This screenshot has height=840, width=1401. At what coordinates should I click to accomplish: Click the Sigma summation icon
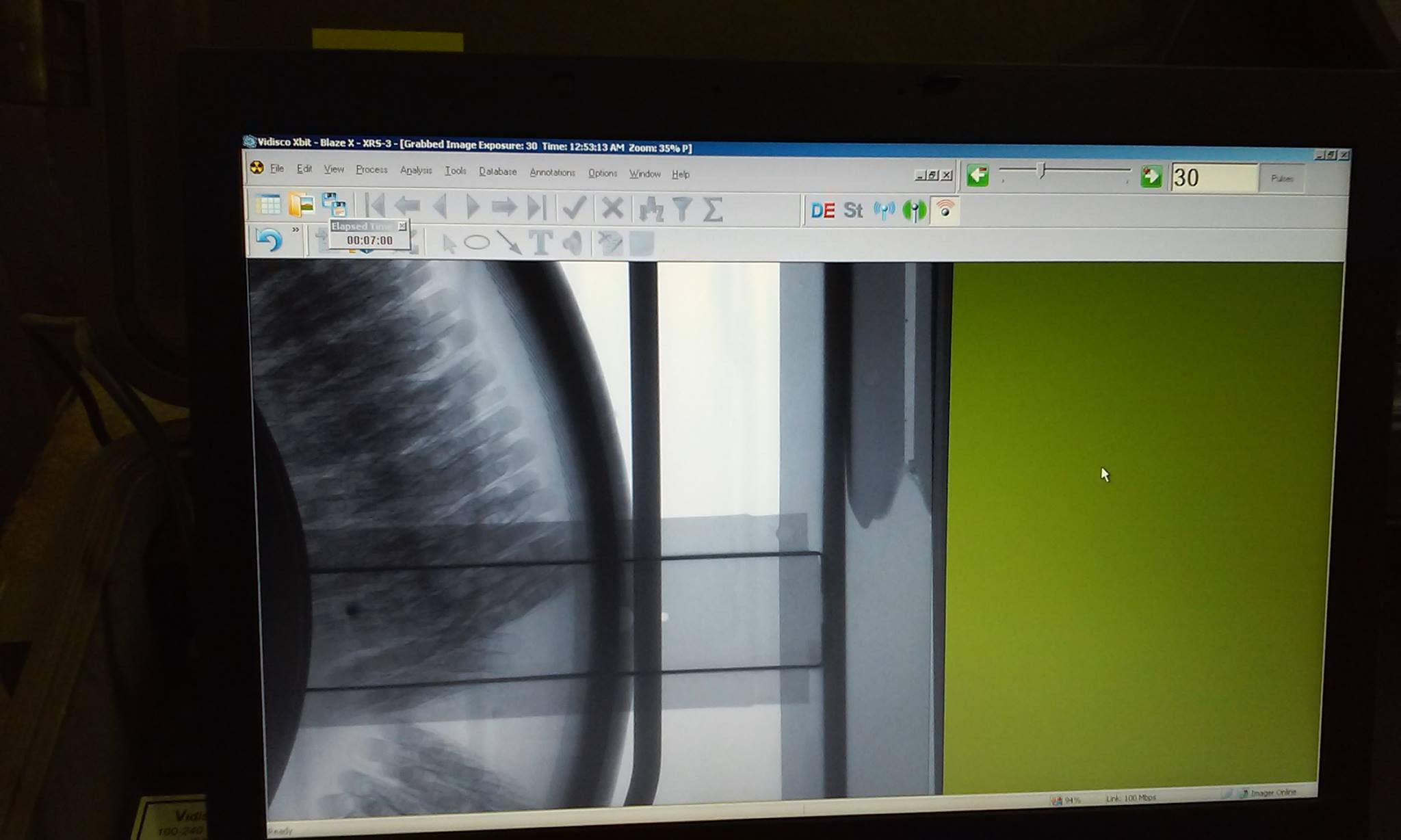[713, 209]
